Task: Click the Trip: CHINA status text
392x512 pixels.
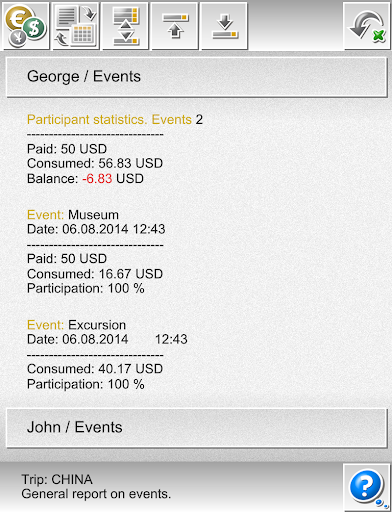Action: 57,480
